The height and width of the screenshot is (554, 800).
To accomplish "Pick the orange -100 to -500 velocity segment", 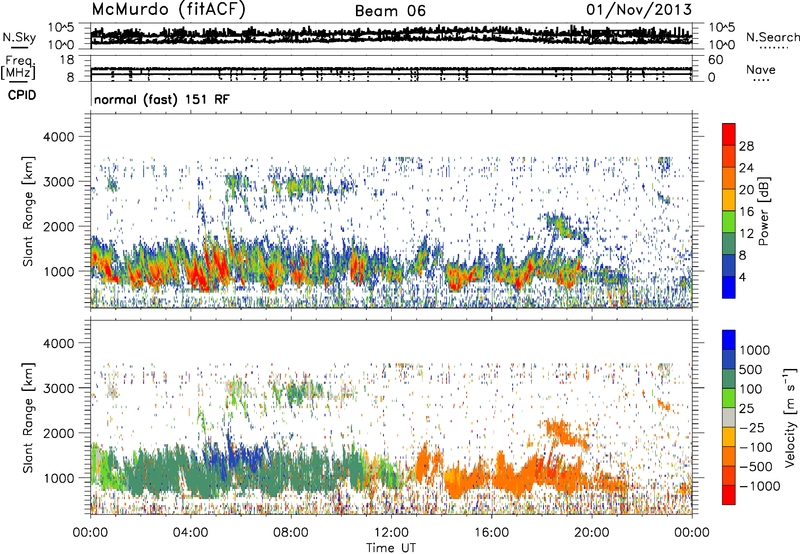I will point(729,457).
